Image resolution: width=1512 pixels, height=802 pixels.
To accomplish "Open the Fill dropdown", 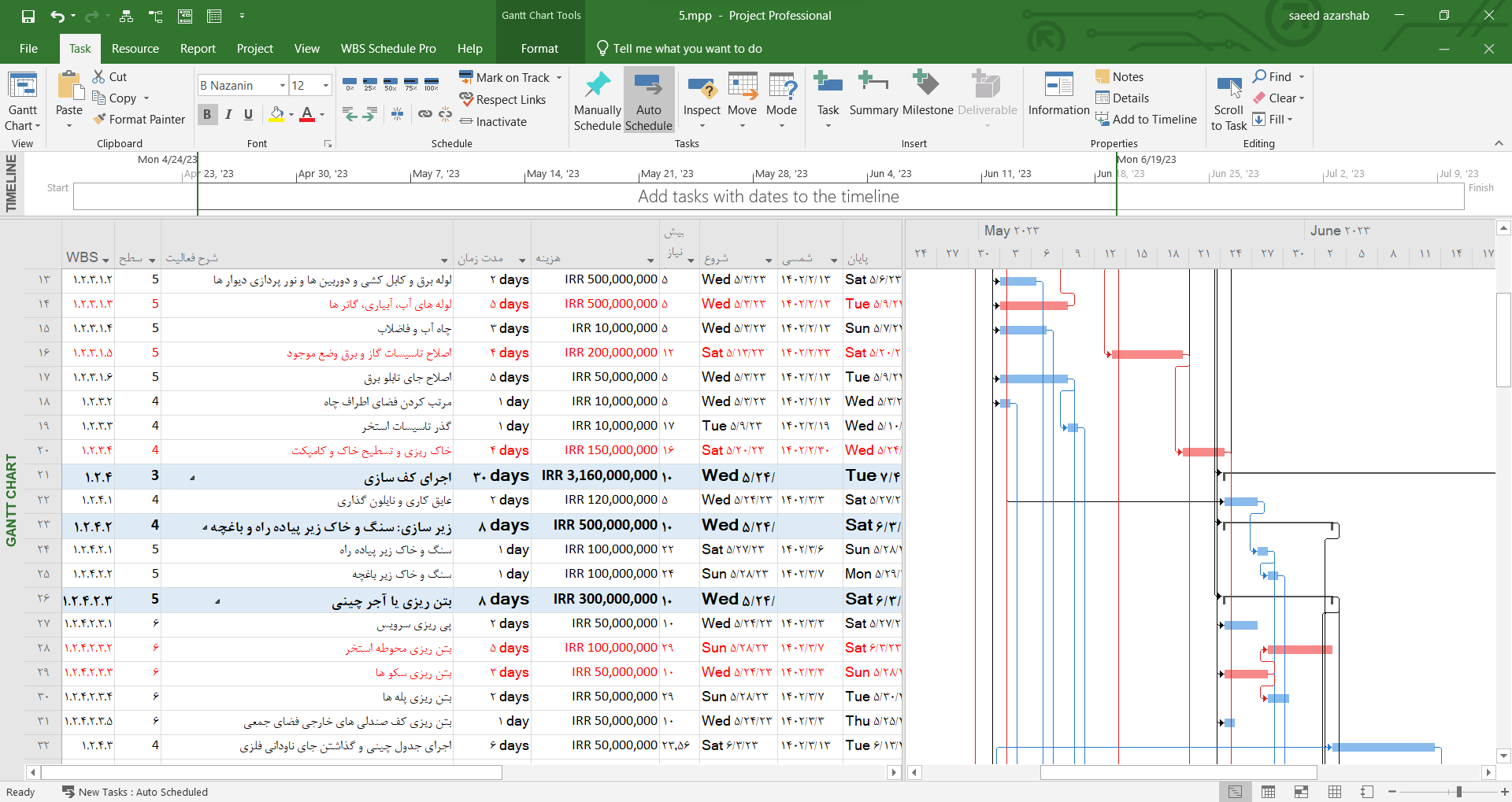I will tap(1273, 119).
